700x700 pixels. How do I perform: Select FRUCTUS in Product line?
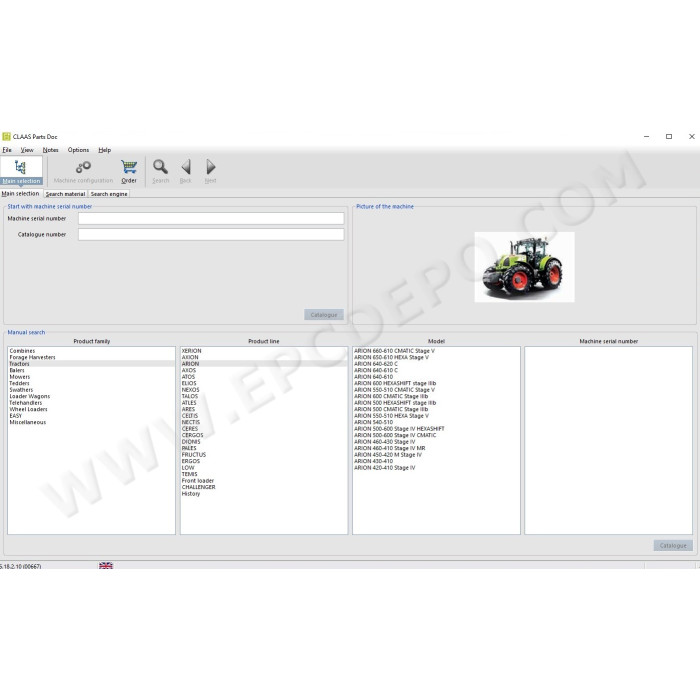[264, 454]
